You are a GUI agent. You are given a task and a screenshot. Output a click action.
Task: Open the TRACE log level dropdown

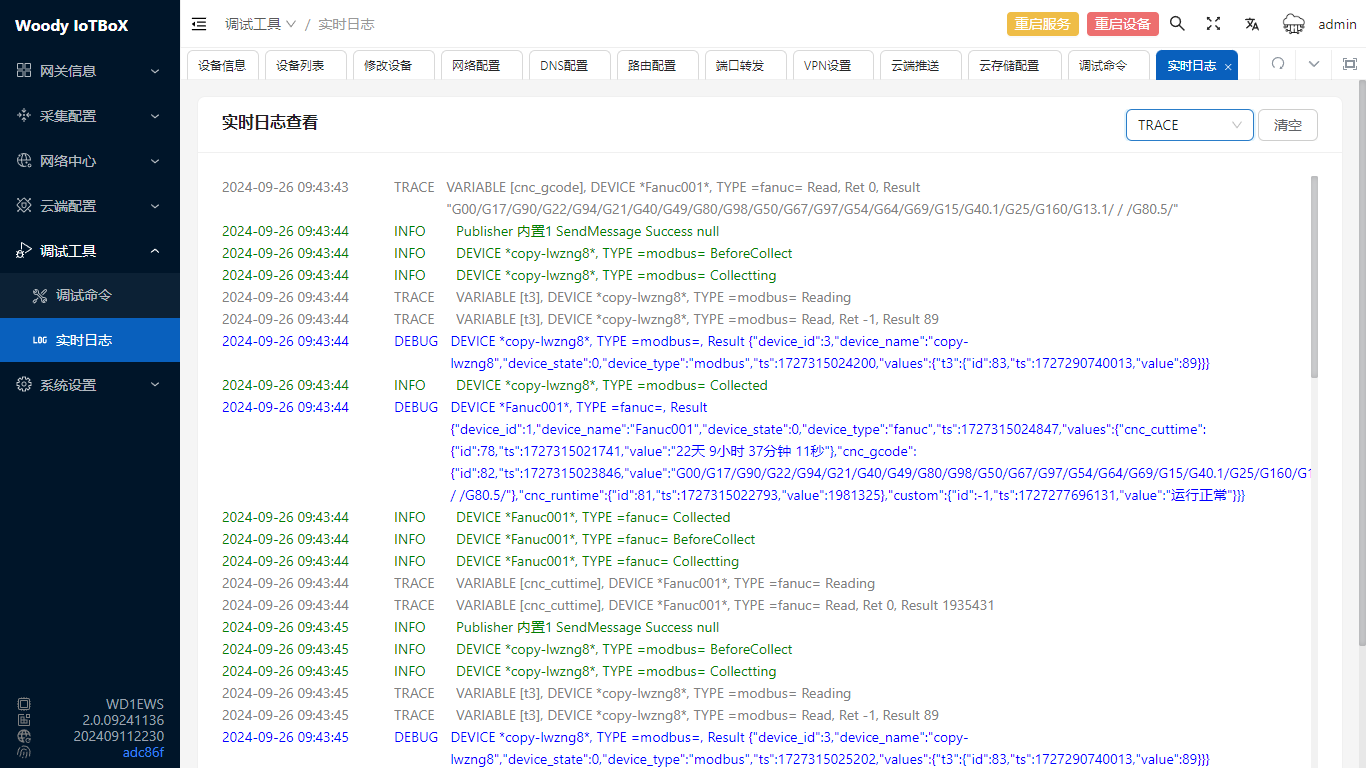[x=1189, y=125]
